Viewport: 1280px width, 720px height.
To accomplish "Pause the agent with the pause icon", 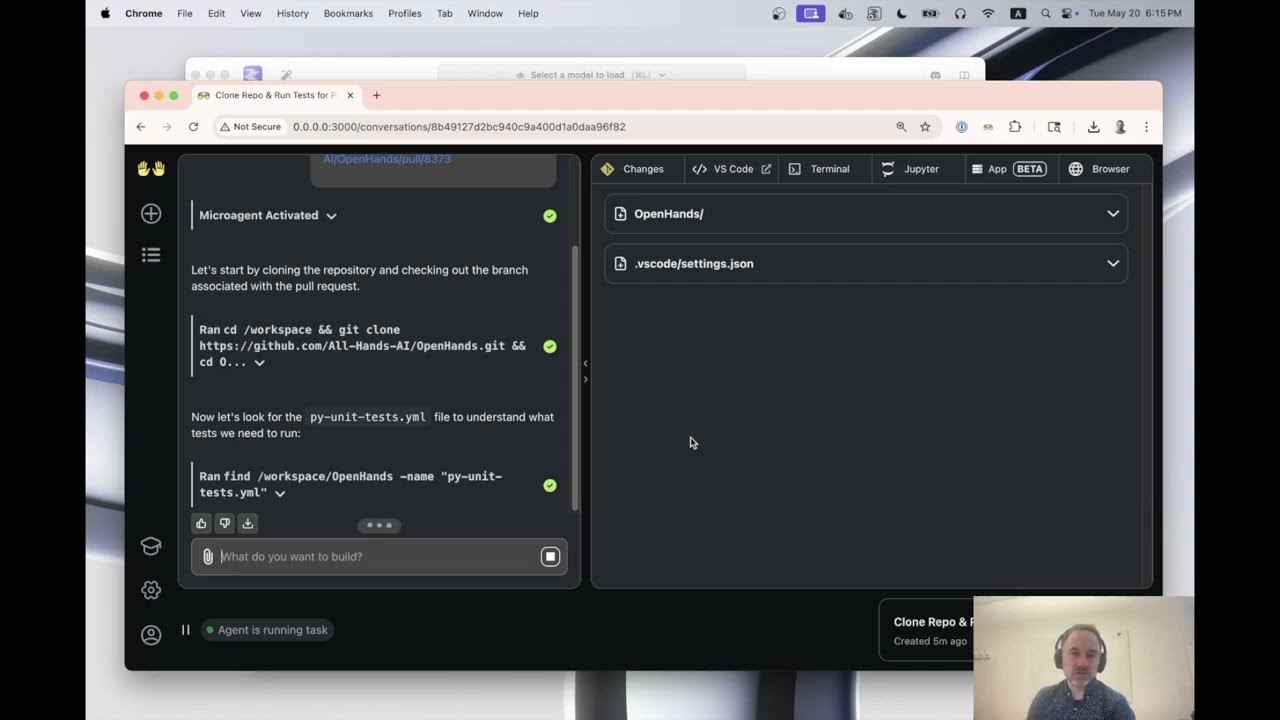I will tap(185, 630).
